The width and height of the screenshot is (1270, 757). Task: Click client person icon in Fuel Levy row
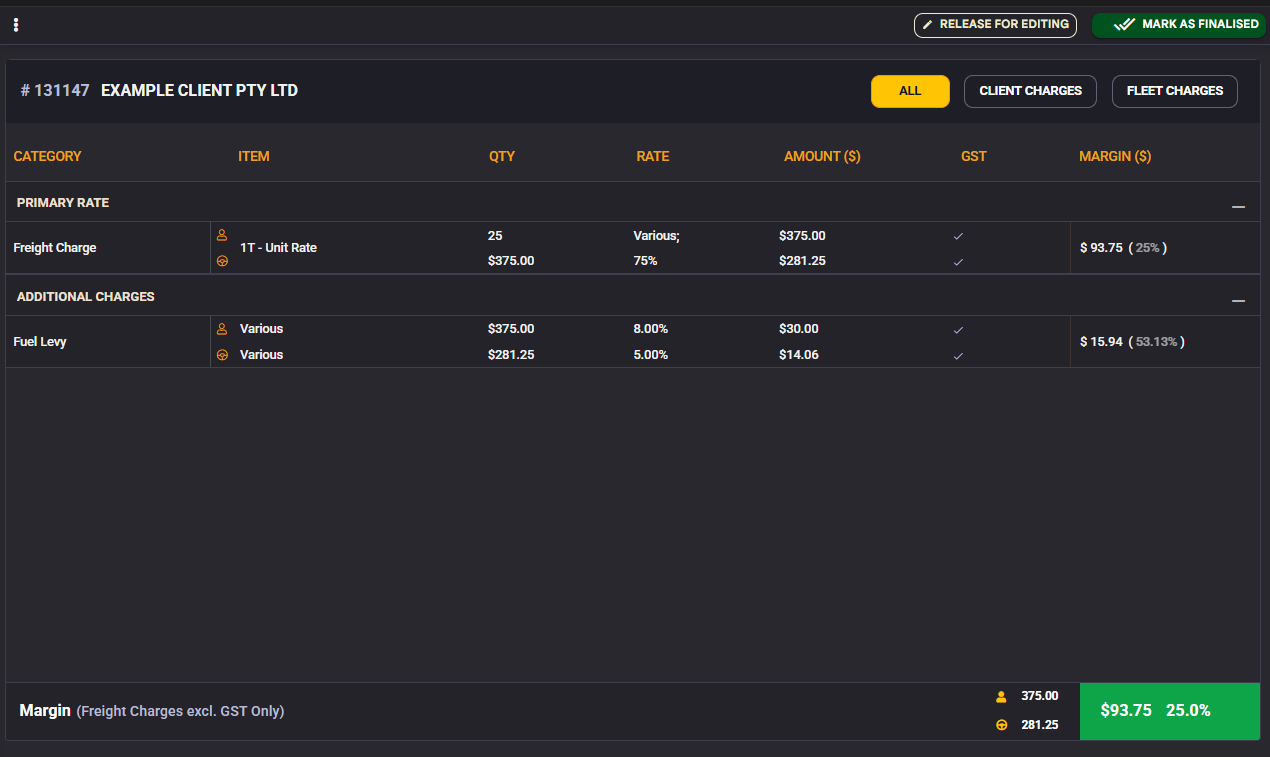pos(222,329)
